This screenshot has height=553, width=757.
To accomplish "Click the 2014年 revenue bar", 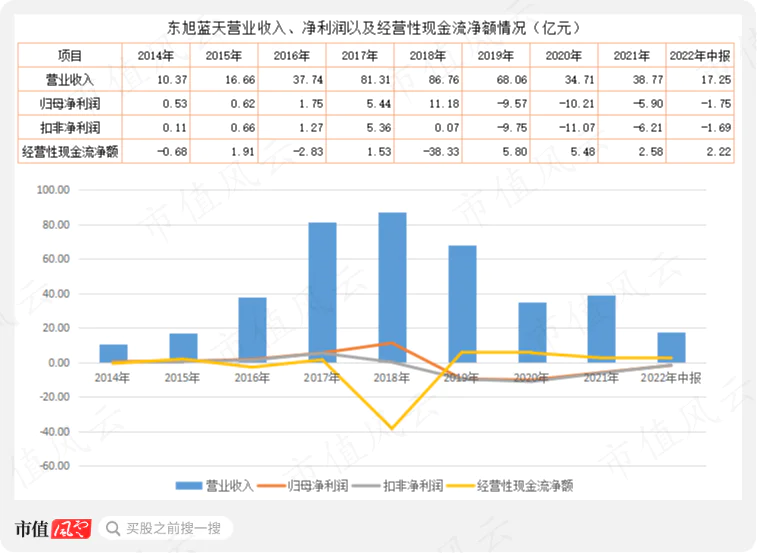I will [x=113, y=353].
